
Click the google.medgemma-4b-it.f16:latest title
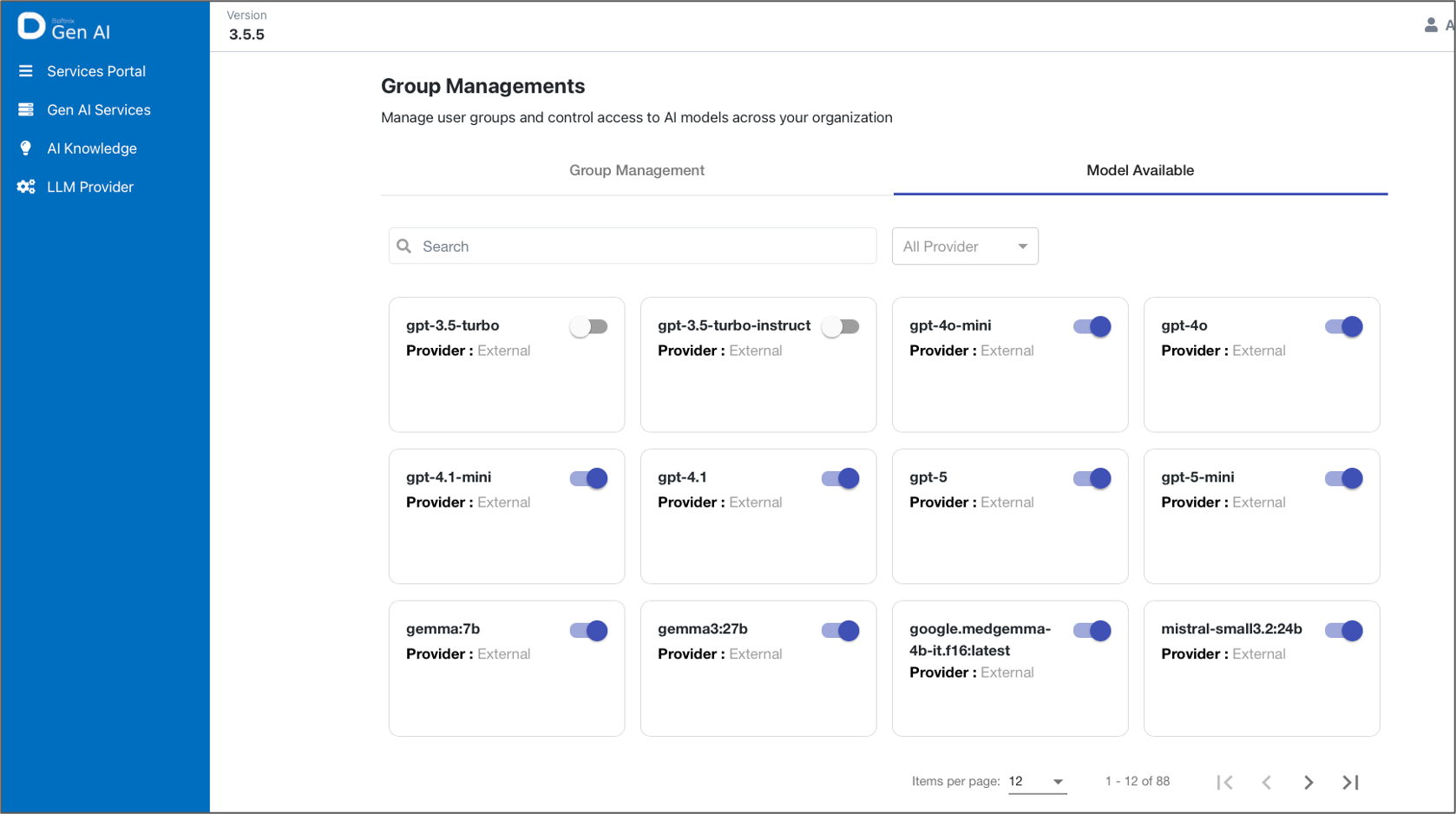(980, 640)
